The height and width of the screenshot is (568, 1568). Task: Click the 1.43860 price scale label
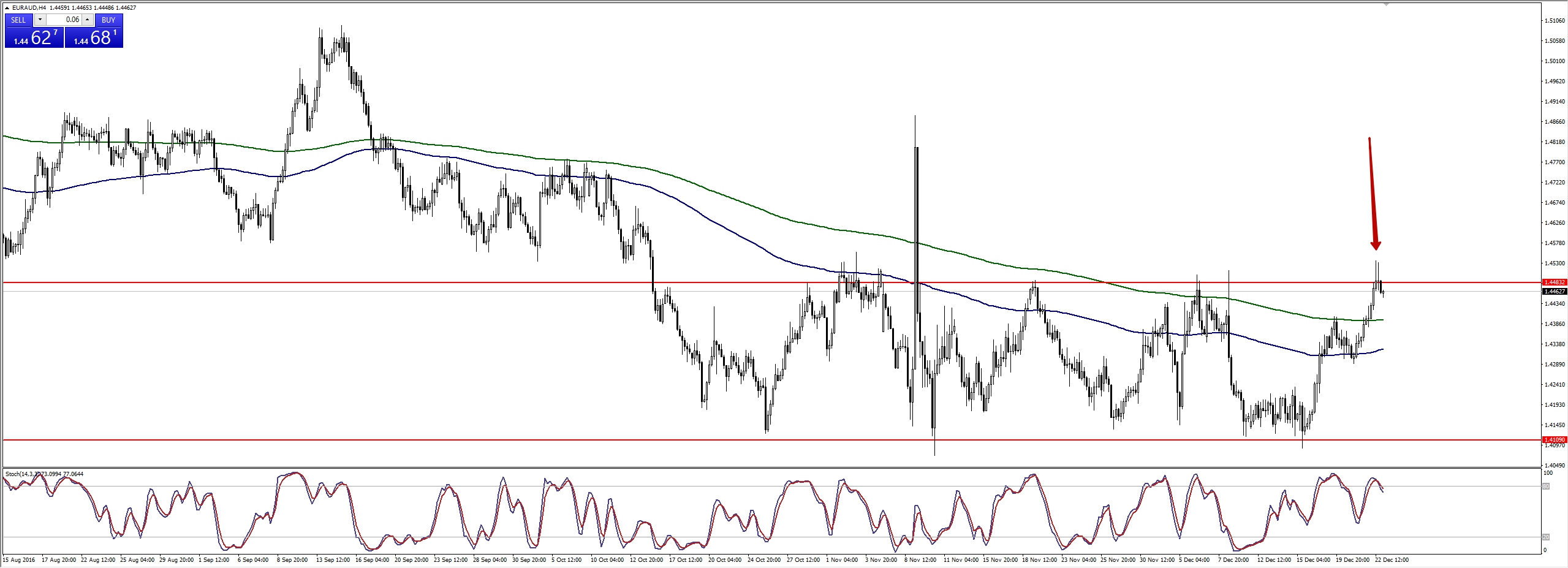pyautogui.click(x=1555, y=324)
